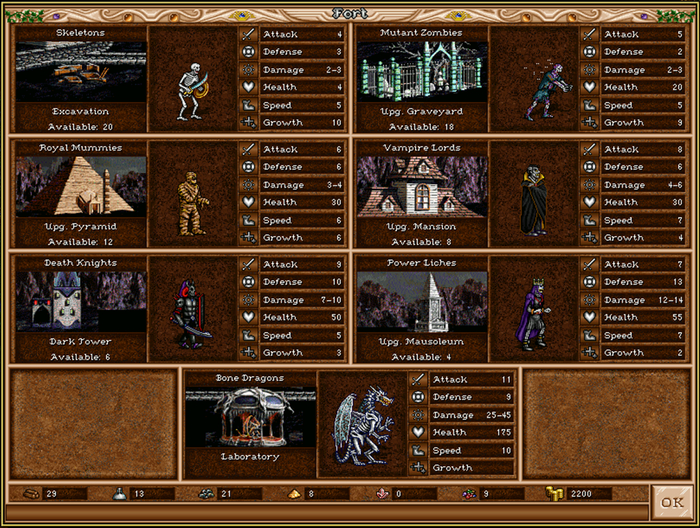
Task: Click the gold coins resource icon
Action: click(x=554, y=494)
